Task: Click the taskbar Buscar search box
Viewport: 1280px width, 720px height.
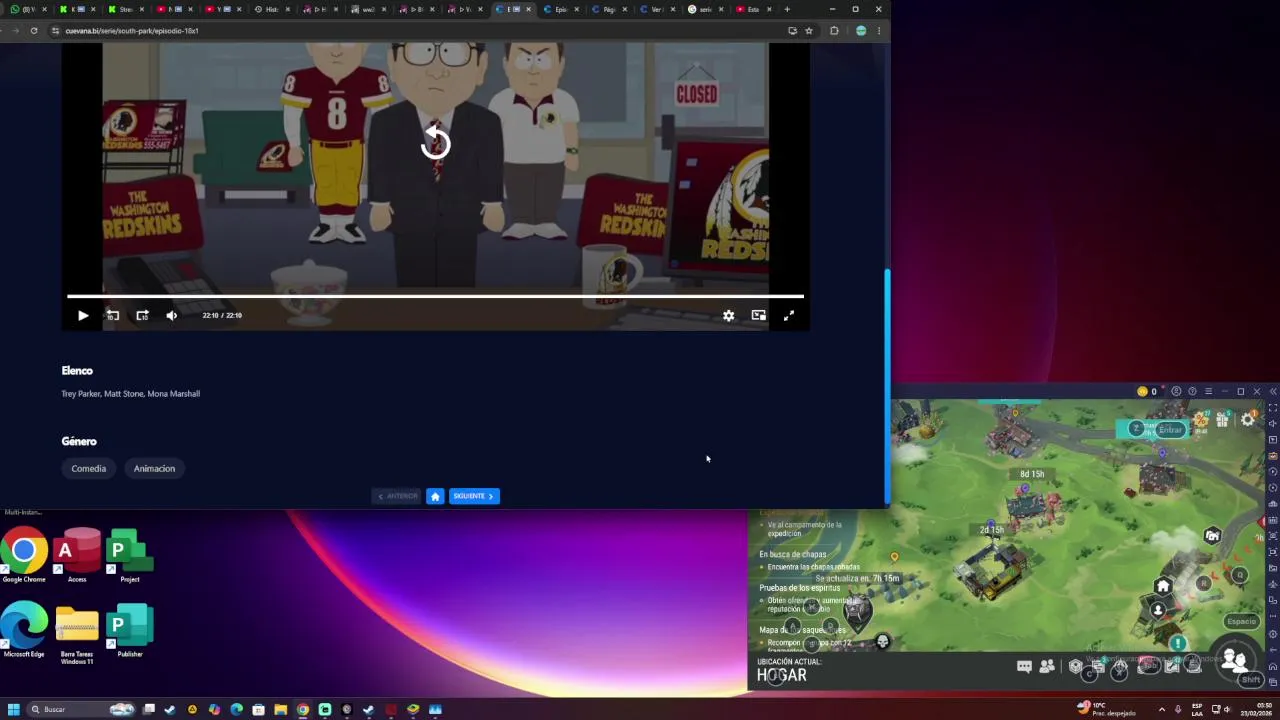Action: tap(81, 709)
